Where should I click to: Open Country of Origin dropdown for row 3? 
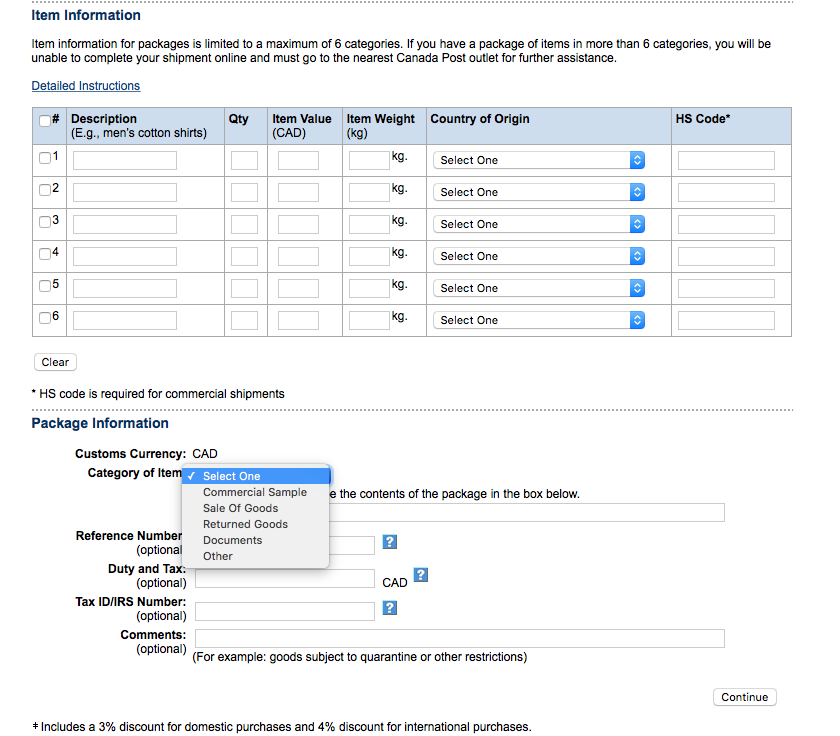538,224
